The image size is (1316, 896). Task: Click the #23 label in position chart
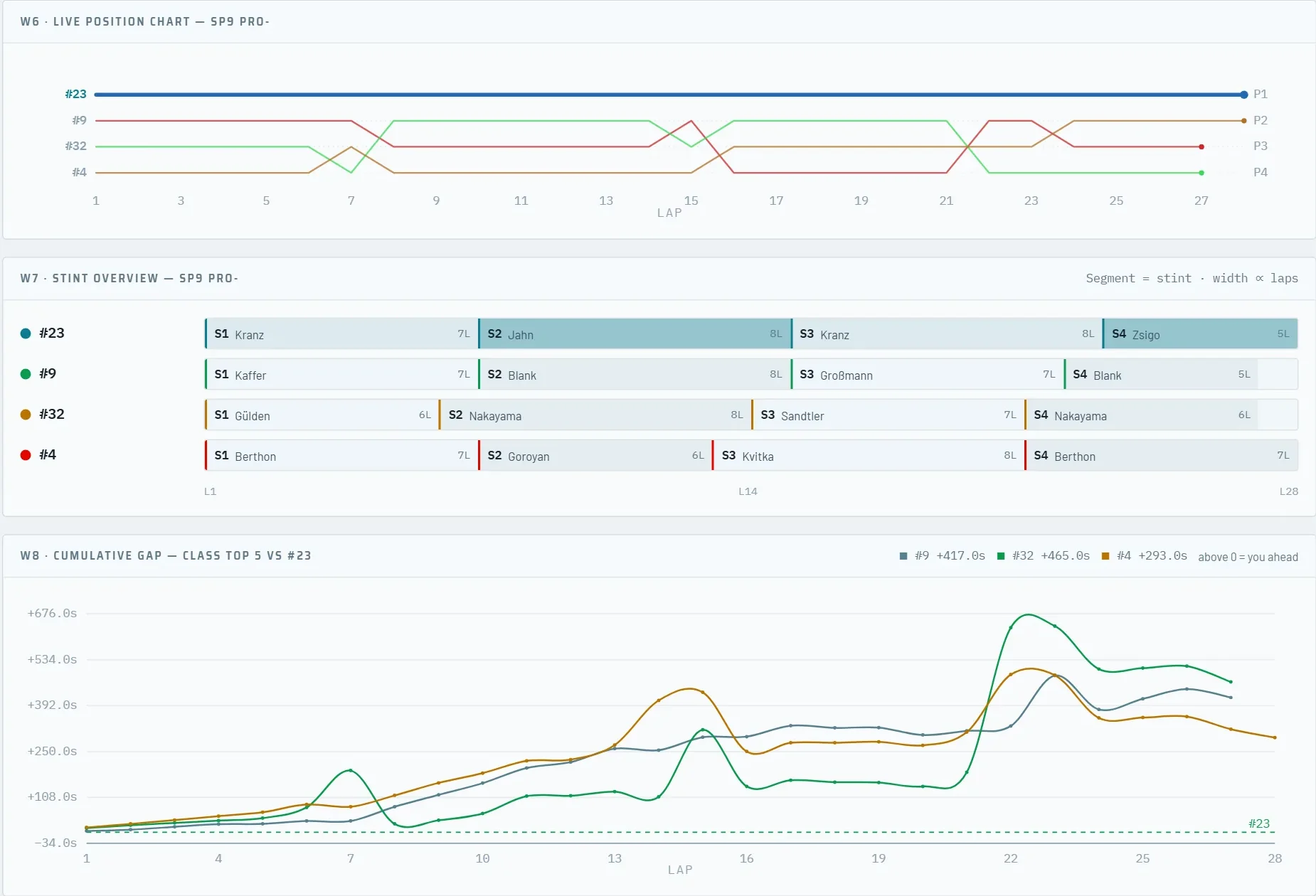tap(75, 95)
